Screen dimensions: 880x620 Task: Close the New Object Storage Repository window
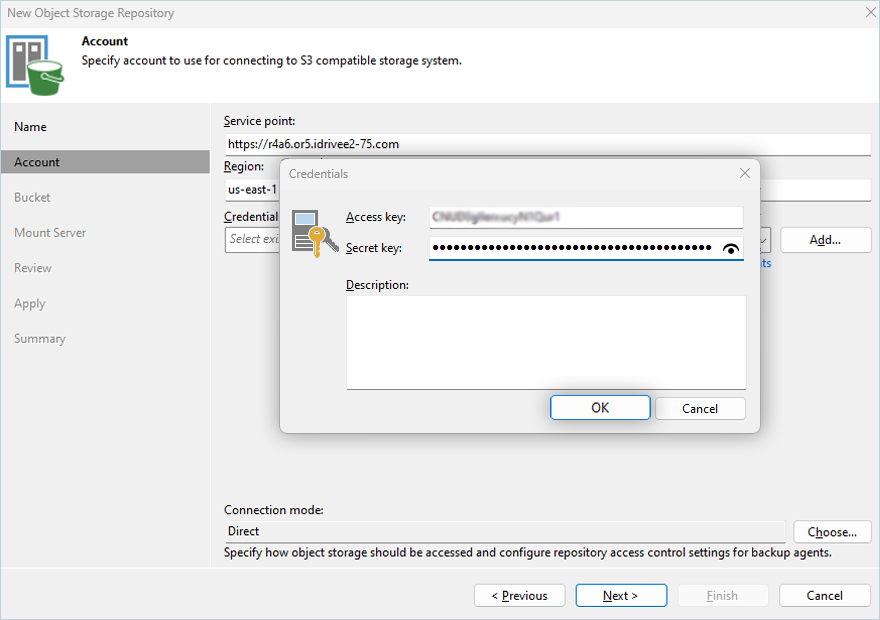click(x=867, y=13)
